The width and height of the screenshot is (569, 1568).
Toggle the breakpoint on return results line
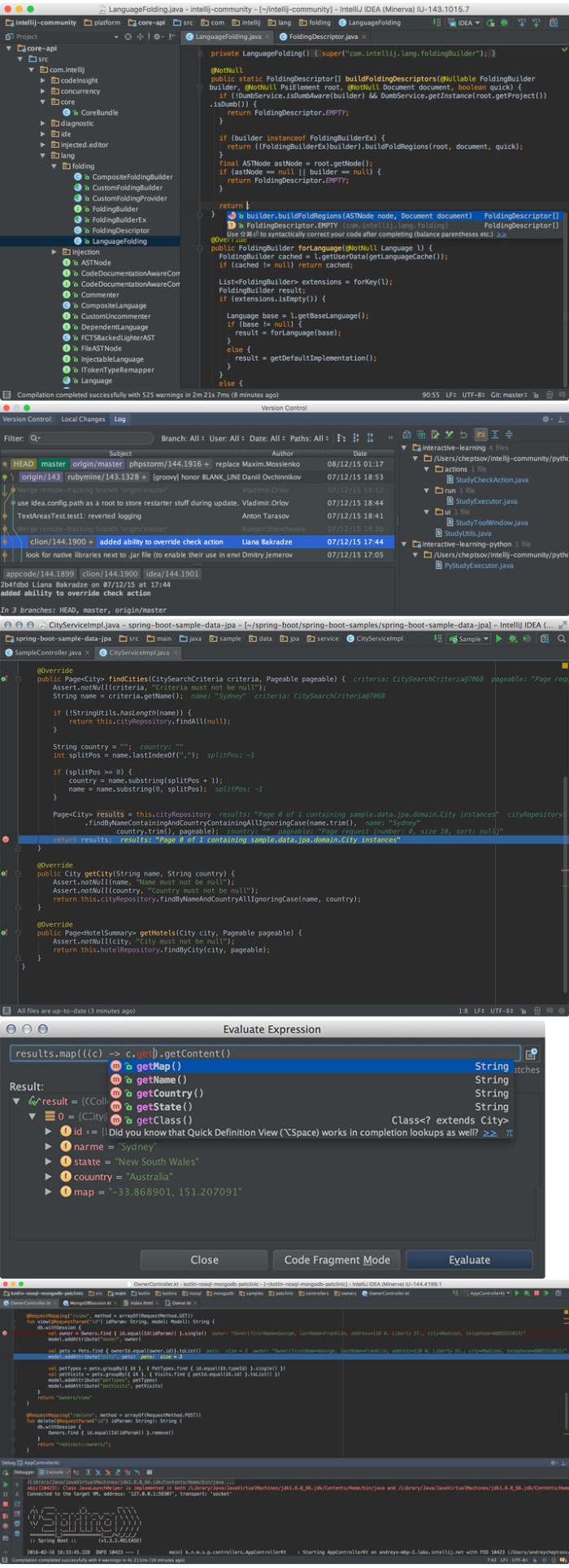(x=7, y=839)
